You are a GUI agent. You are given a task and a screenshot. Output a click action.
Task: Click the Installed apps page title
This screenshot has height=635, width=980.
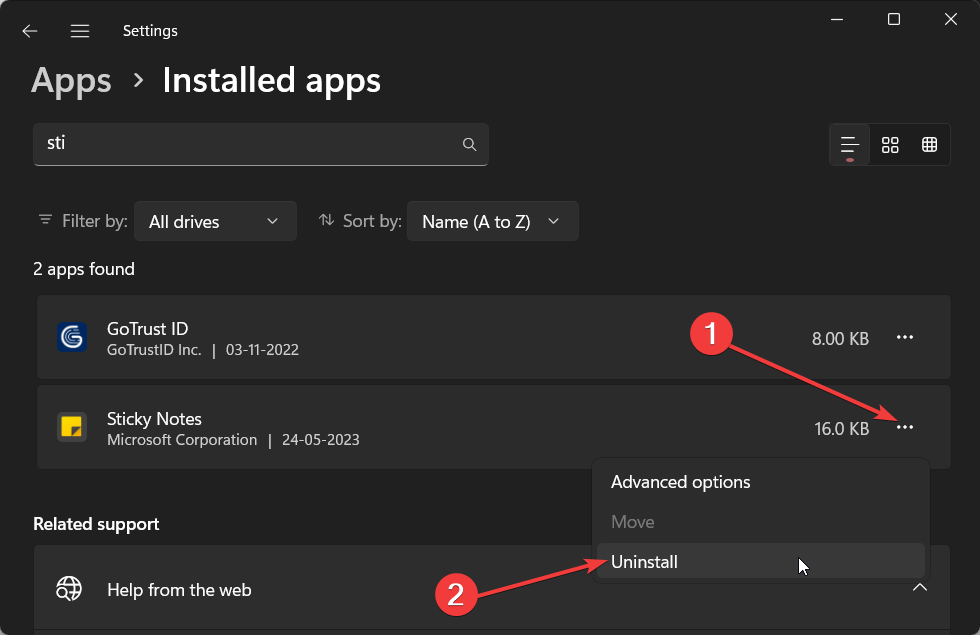click(272, 81)
